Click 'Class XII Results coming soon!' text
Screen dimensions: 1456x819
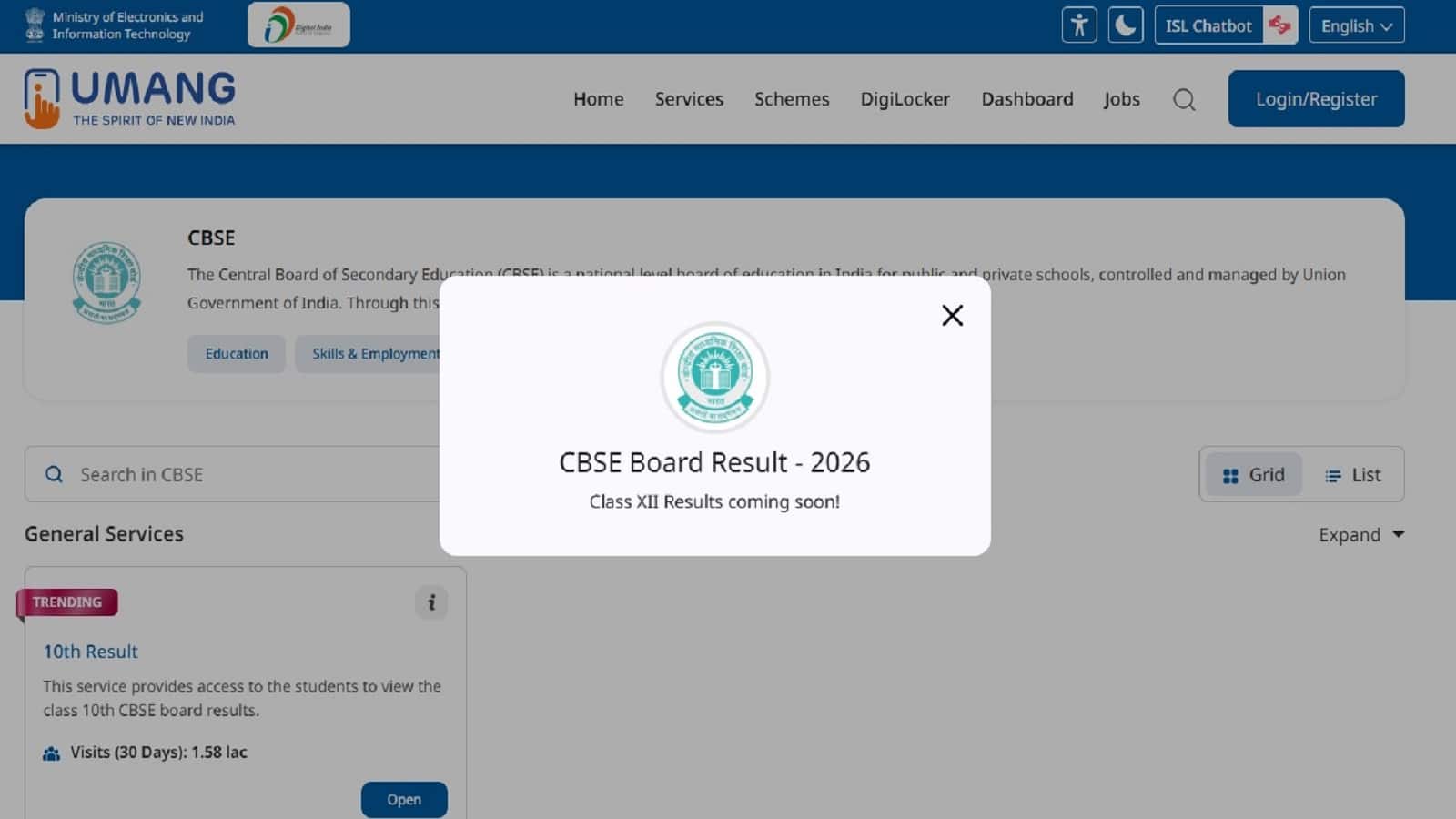(x=714, y=501)
